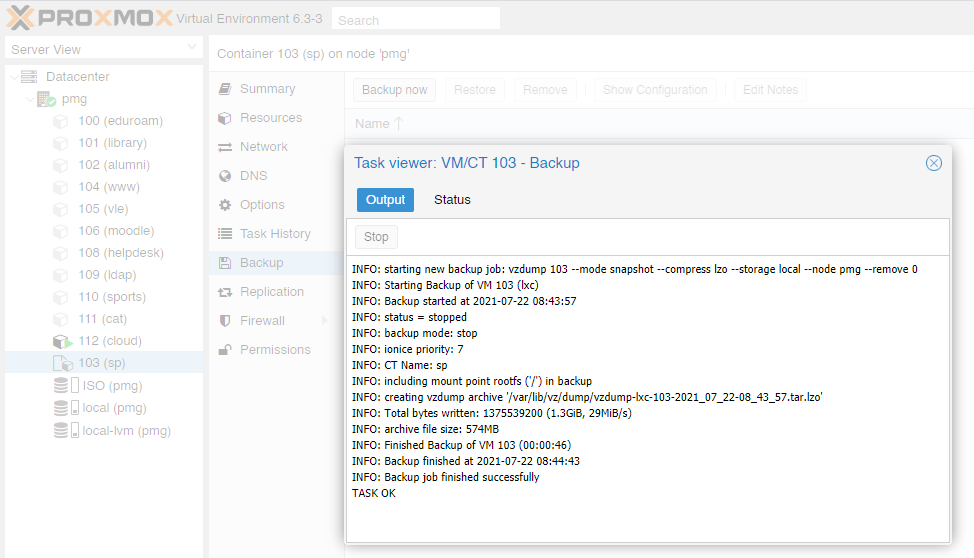Click the pmg node icon
Screen dimensions: 974x558
tap(47, 99)
